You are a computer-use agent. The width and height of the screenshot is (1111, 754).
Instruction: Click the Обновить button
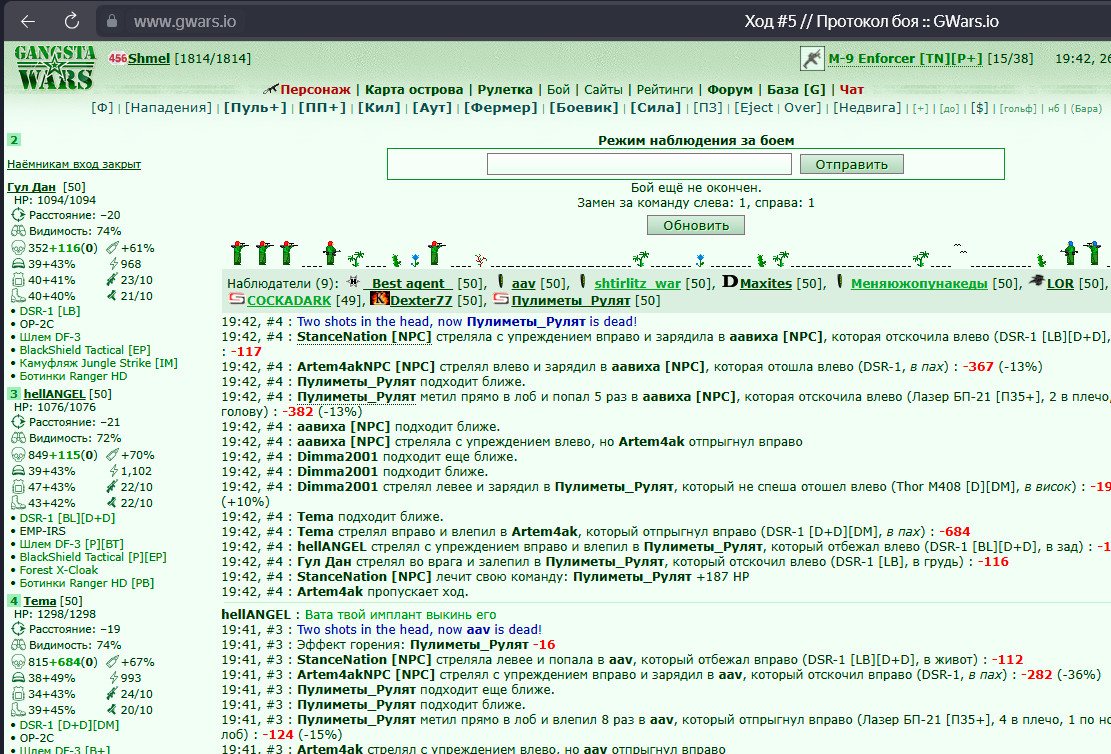(696, 225)
